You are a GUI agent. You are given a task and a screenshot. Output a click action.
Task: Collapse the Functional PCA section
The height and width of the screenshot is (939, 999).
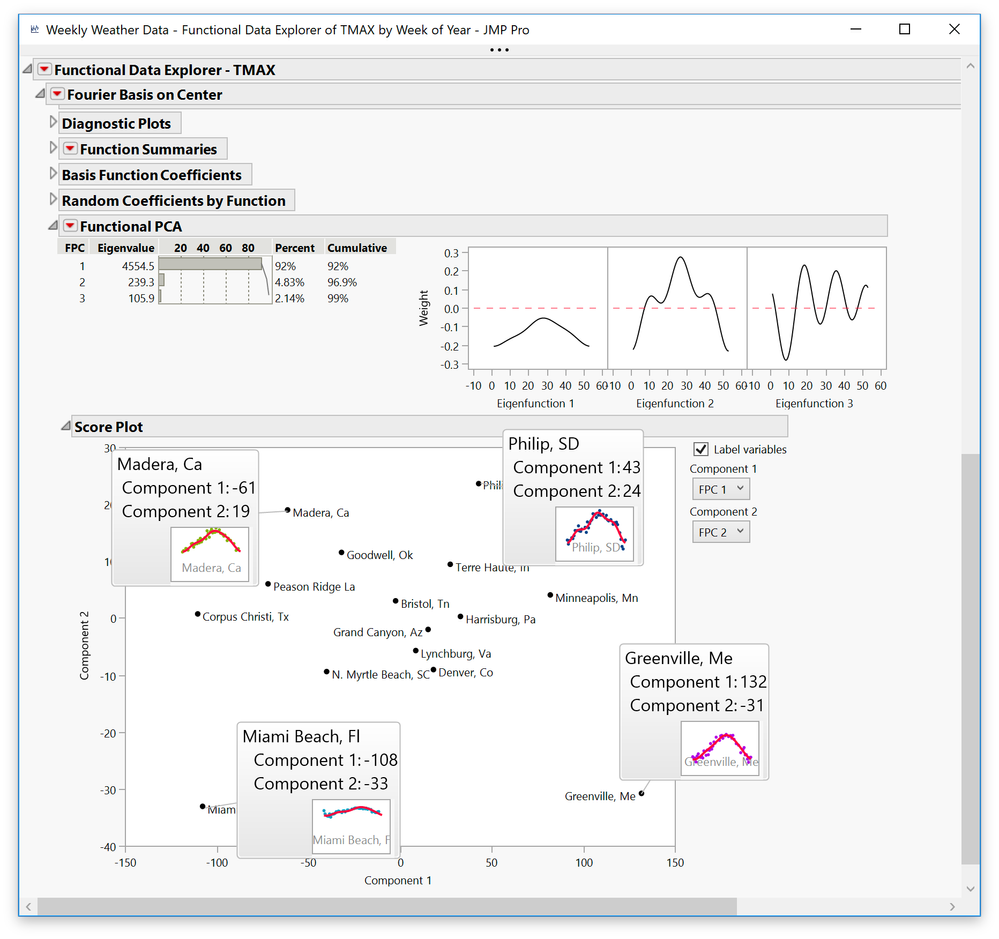click(x=53, y=226)
